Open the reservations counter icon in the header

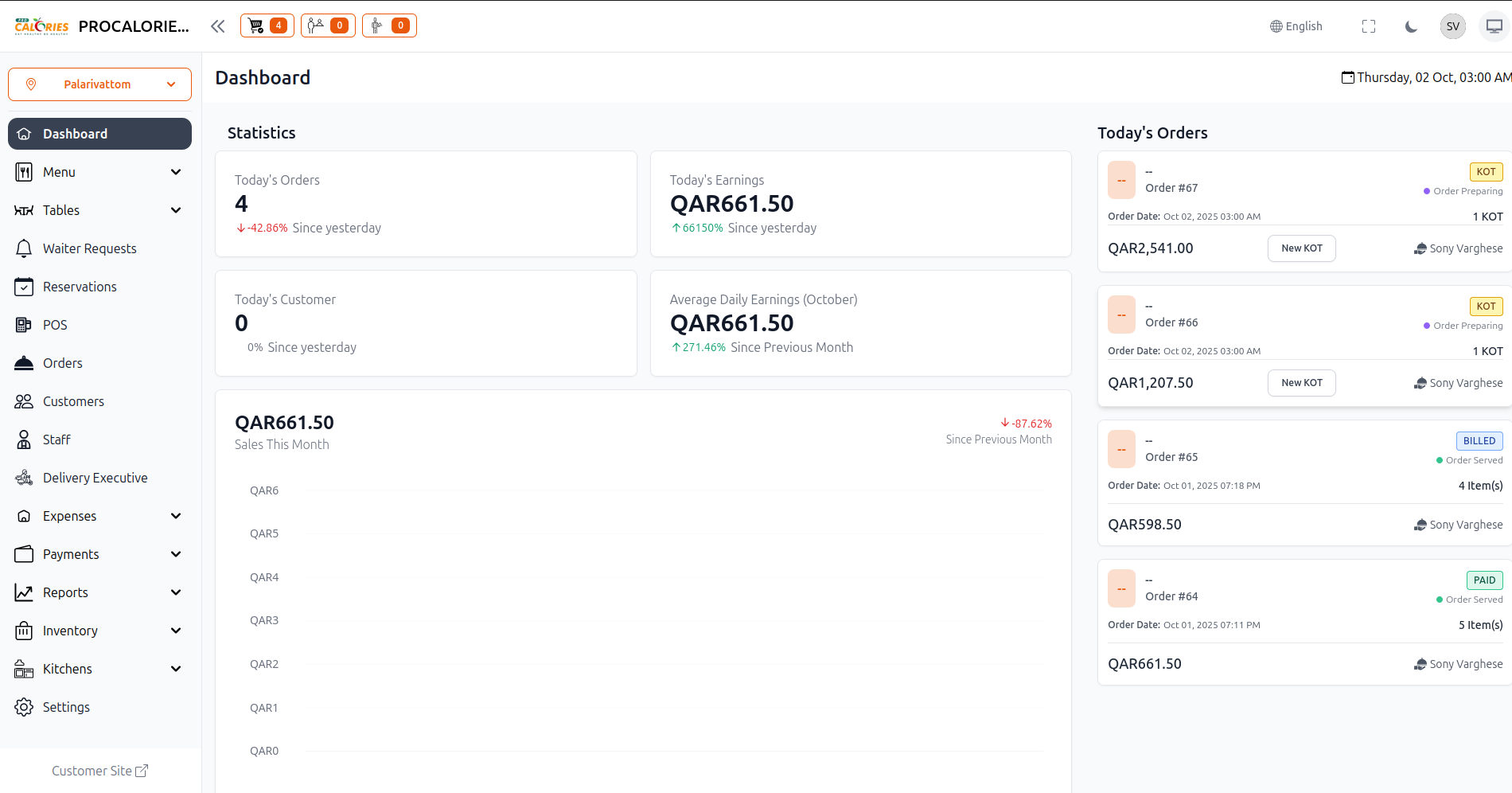(328, 25)
